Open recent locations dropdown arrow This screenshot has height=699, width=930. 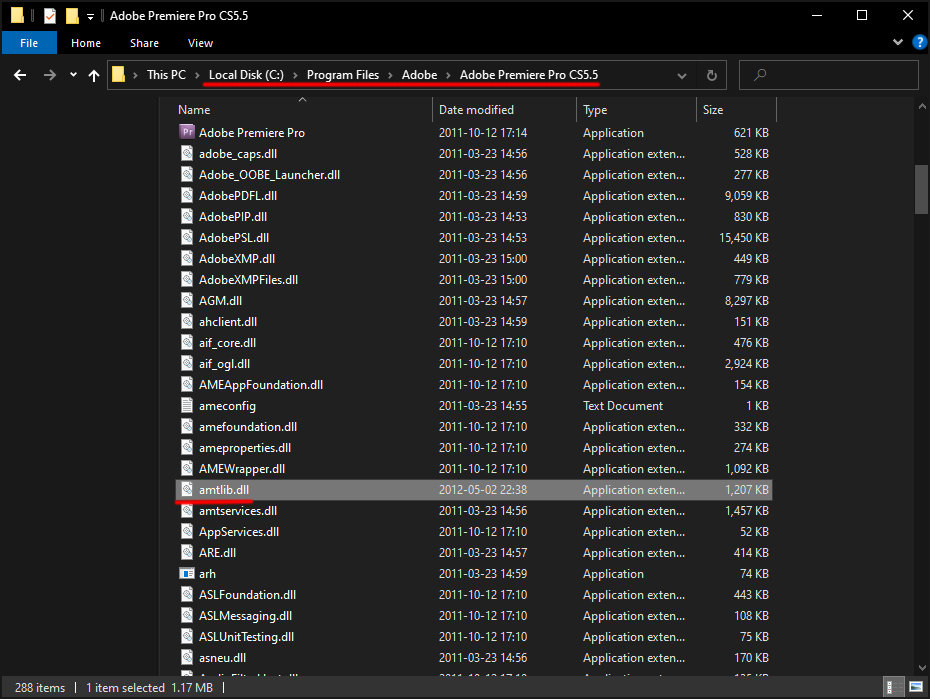[x=74, y=75]
